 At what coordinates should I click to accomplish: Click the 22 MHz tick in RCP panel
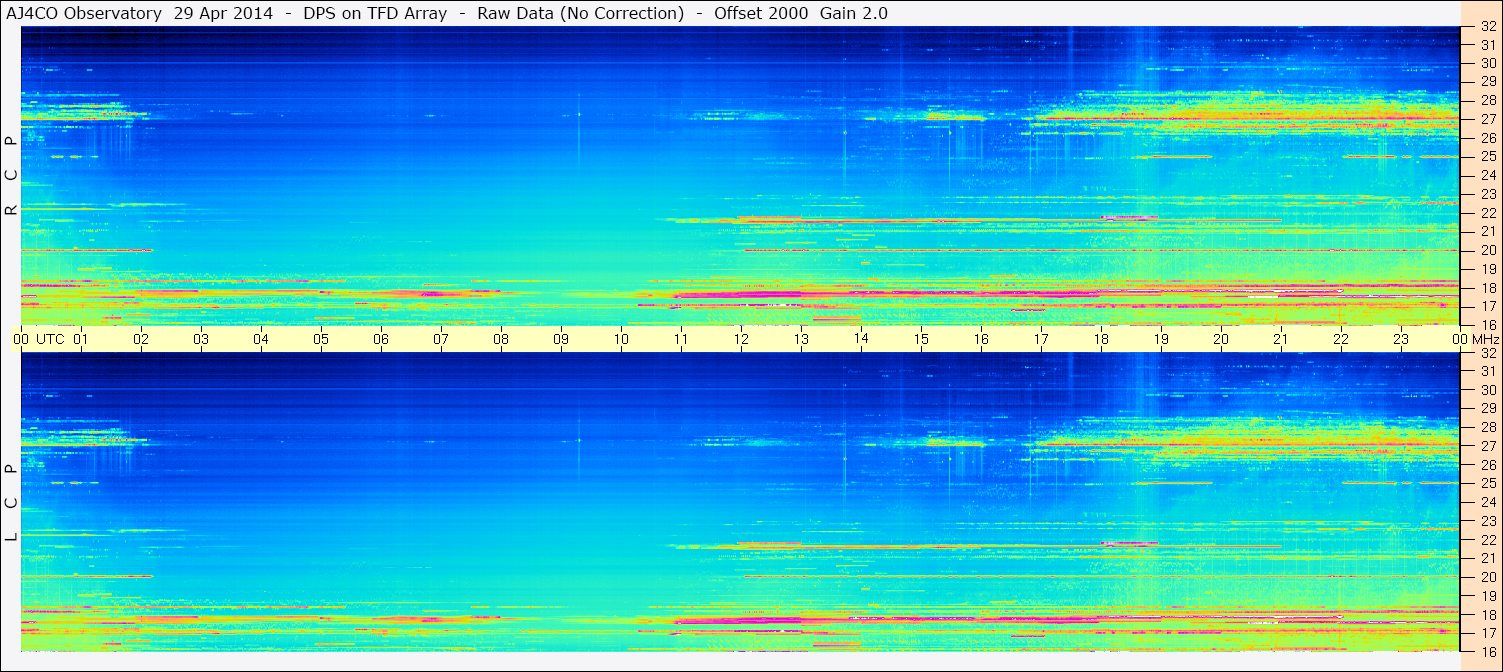(1487, 213)
